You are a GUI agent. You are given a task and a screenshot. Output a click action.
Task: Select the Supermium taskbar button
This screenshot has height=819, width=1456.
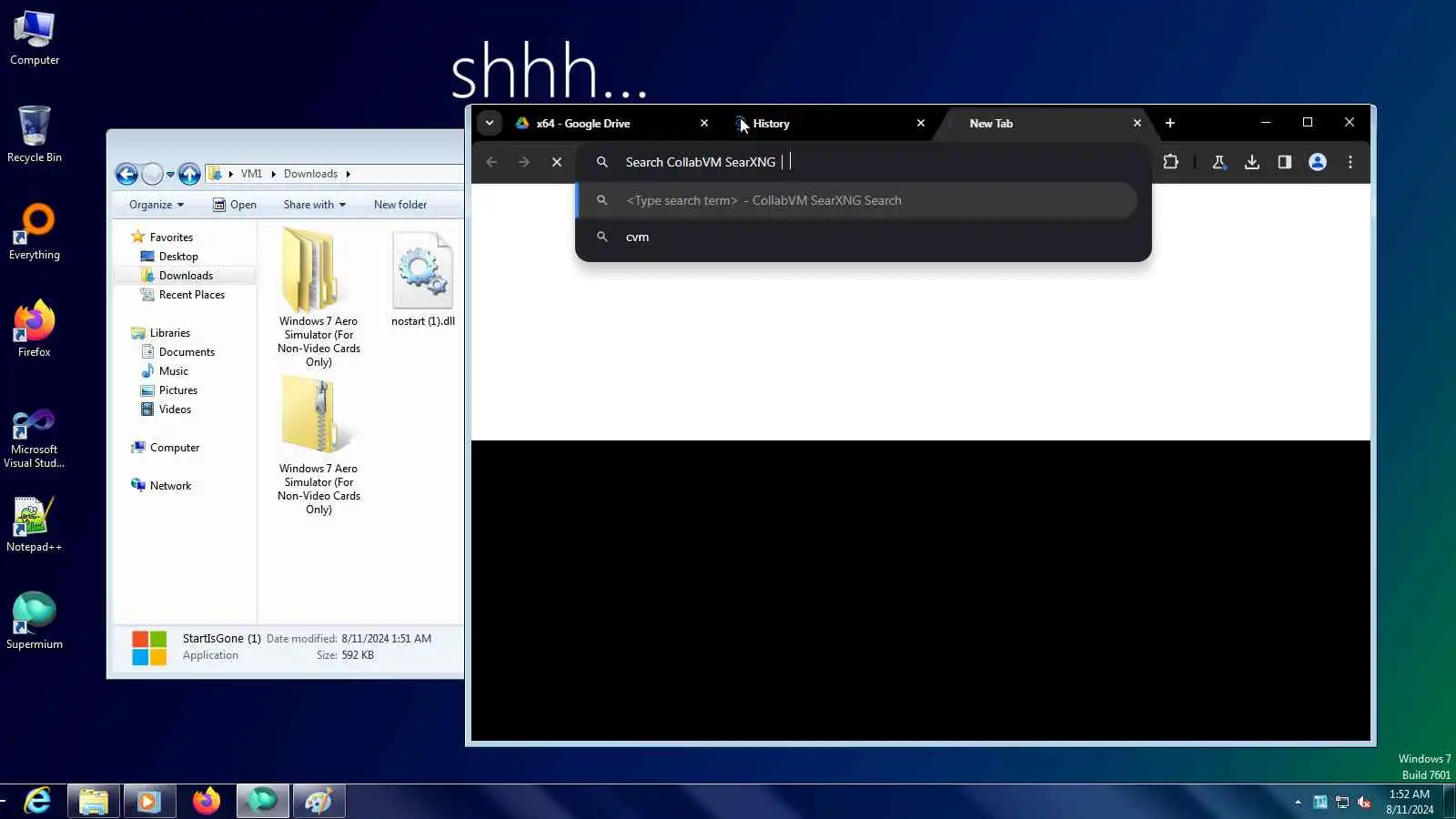(263, 801)
